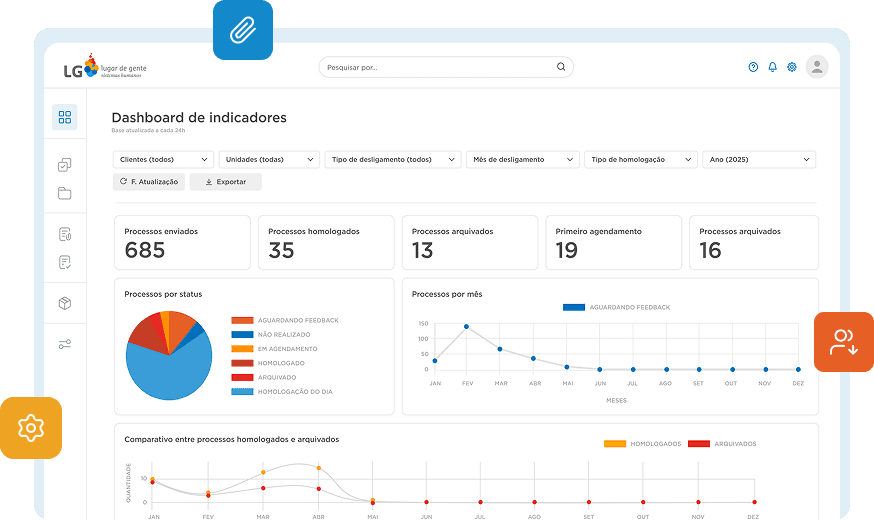Open the Tipo de desligamento dropdown
This screenshot has width=874, height=520.
(392, 159)
